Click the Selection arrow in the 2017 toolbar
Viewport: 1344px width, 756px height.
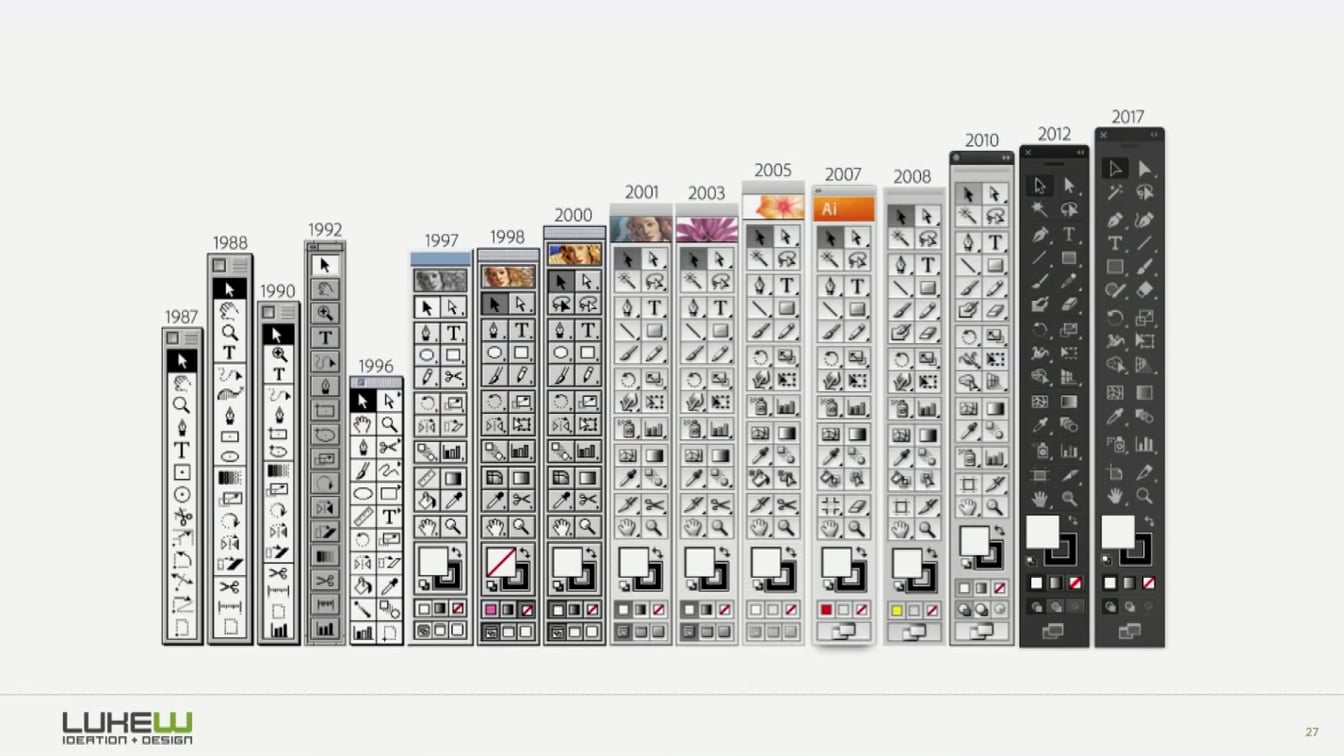coord(1116,169)
